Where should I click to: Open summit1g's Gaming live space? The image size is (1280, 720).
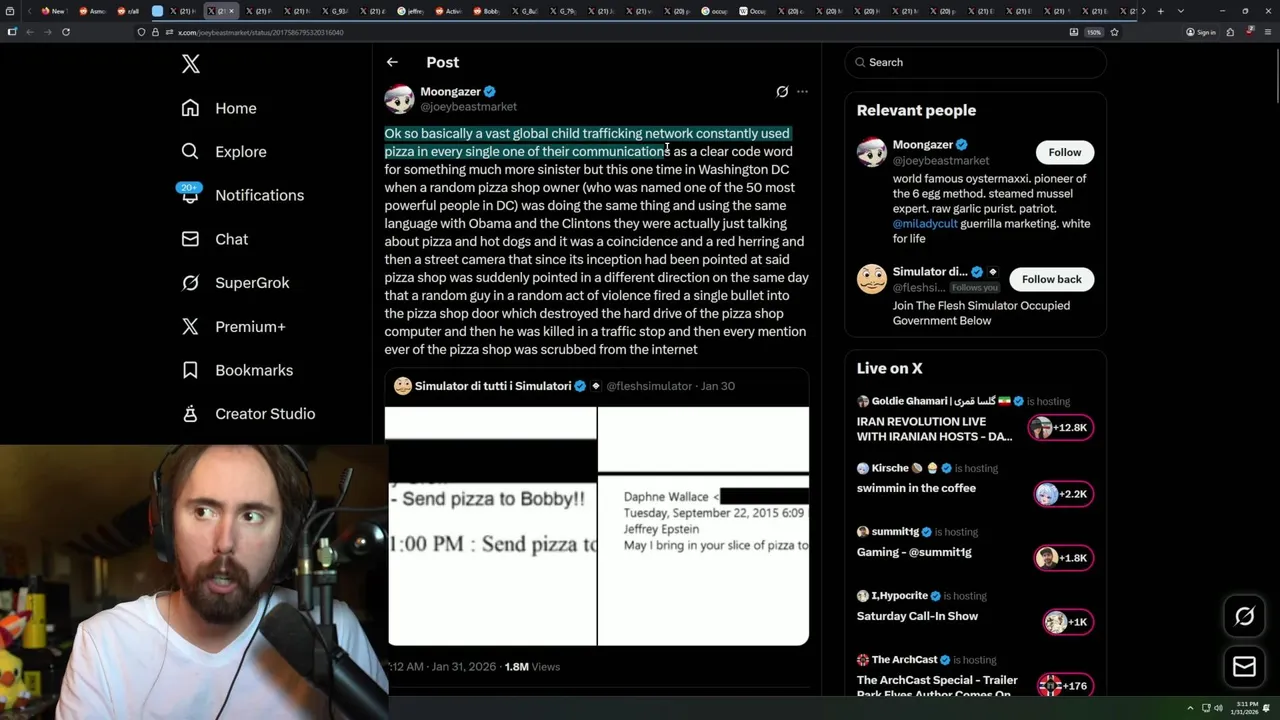coord(914,552)
